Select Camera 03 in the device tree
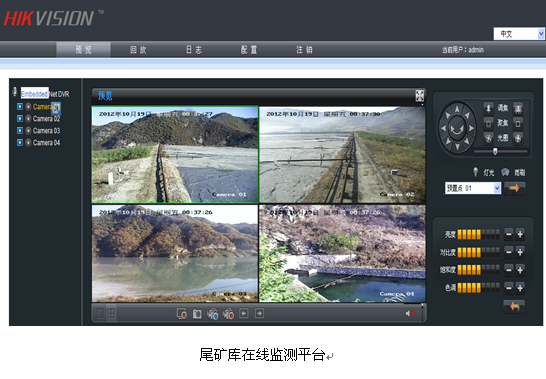 click(47, 131)
